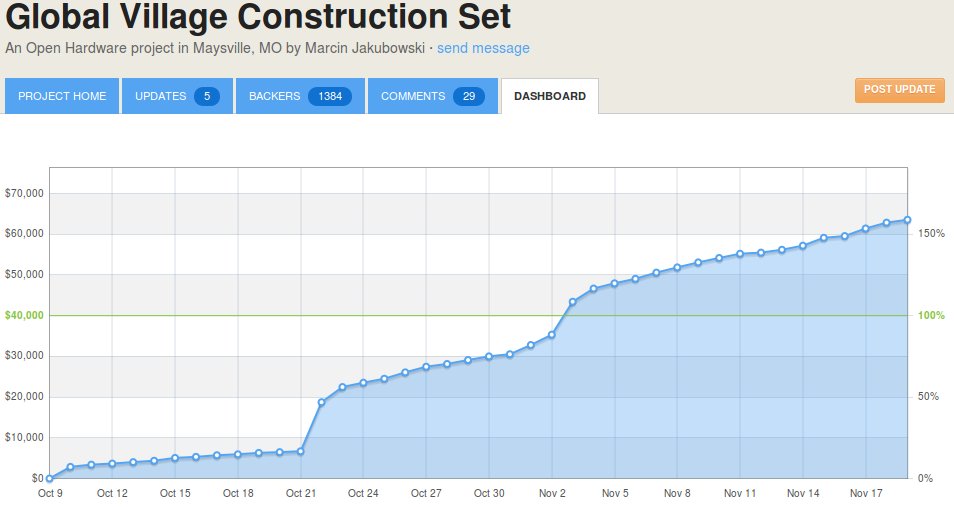954x507 pixels.
Task: Click the Oct 21 date label
Action: click(301, 493)
